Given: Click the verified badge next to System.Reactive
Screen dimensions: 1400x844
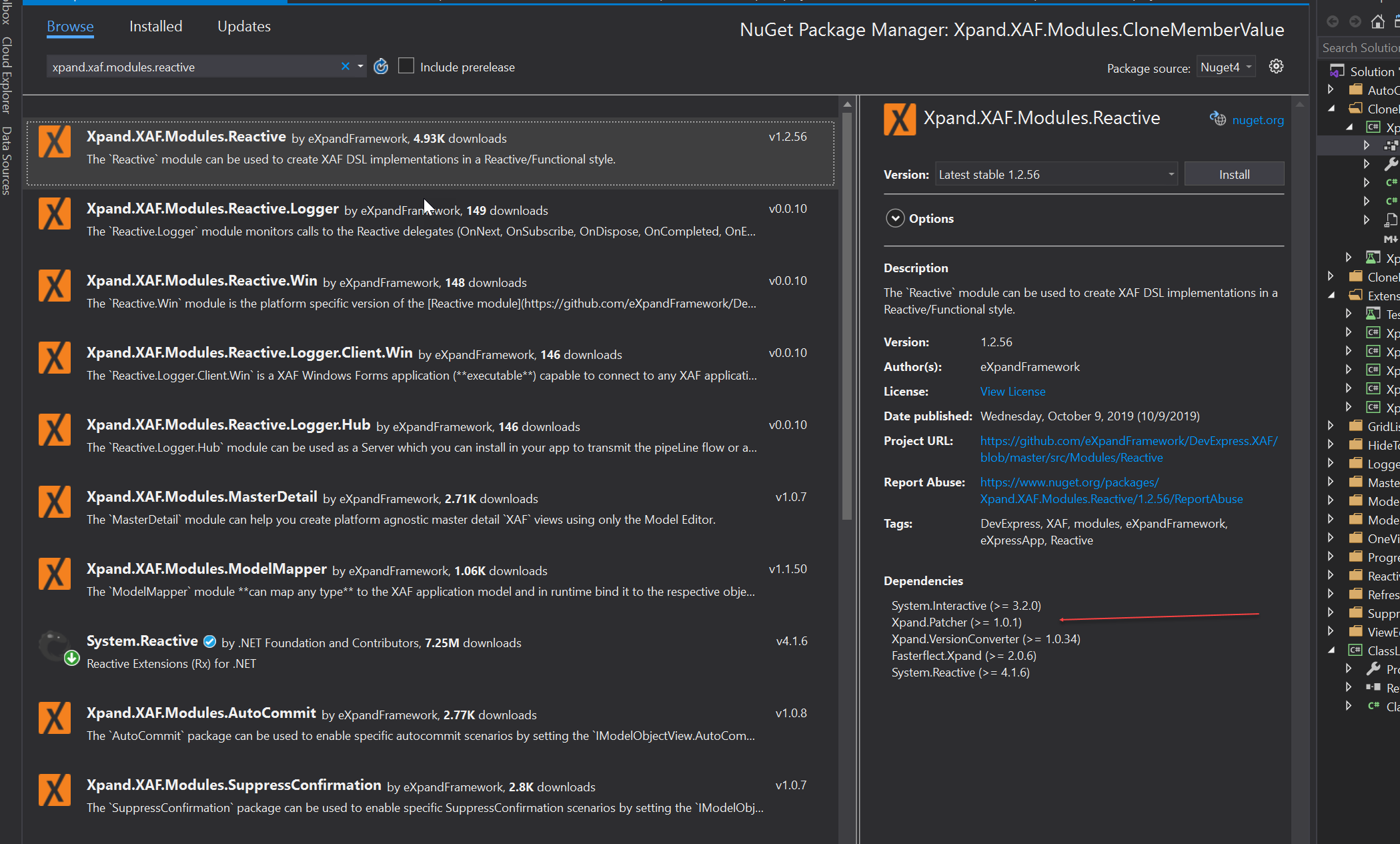Looking at the screenshot, I should pyautogui.click(x=209, y=641).
